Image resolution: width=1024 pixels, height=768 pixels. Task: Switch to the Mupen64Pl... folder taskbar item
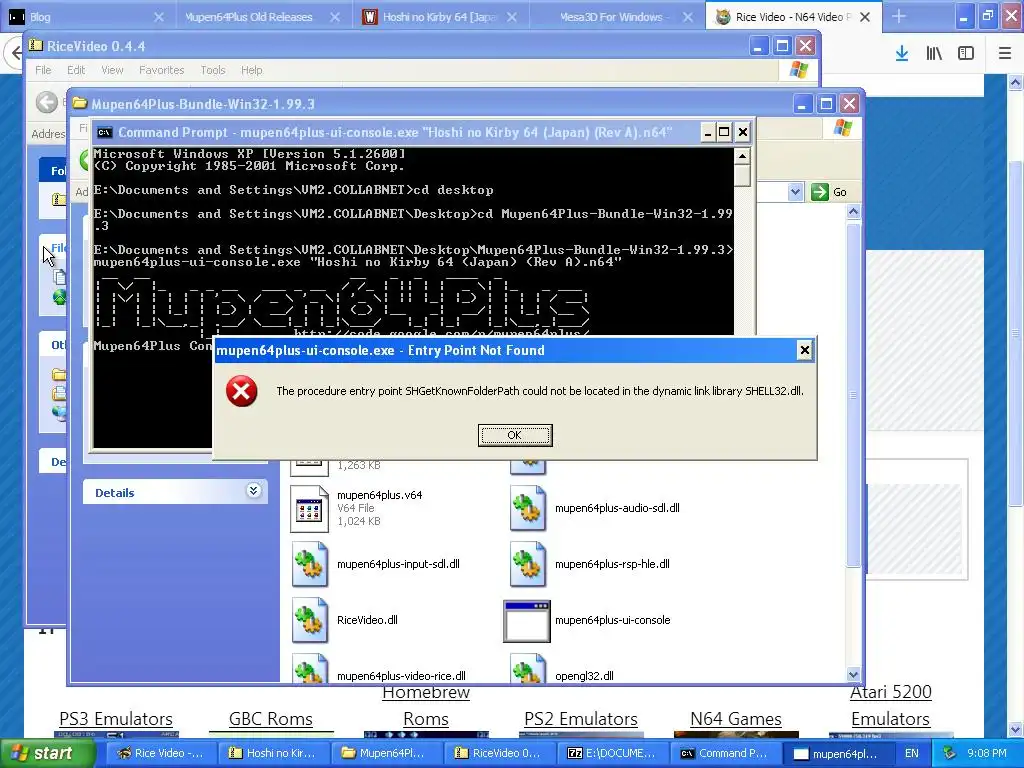pyautogui.click(x=386, y=754)
